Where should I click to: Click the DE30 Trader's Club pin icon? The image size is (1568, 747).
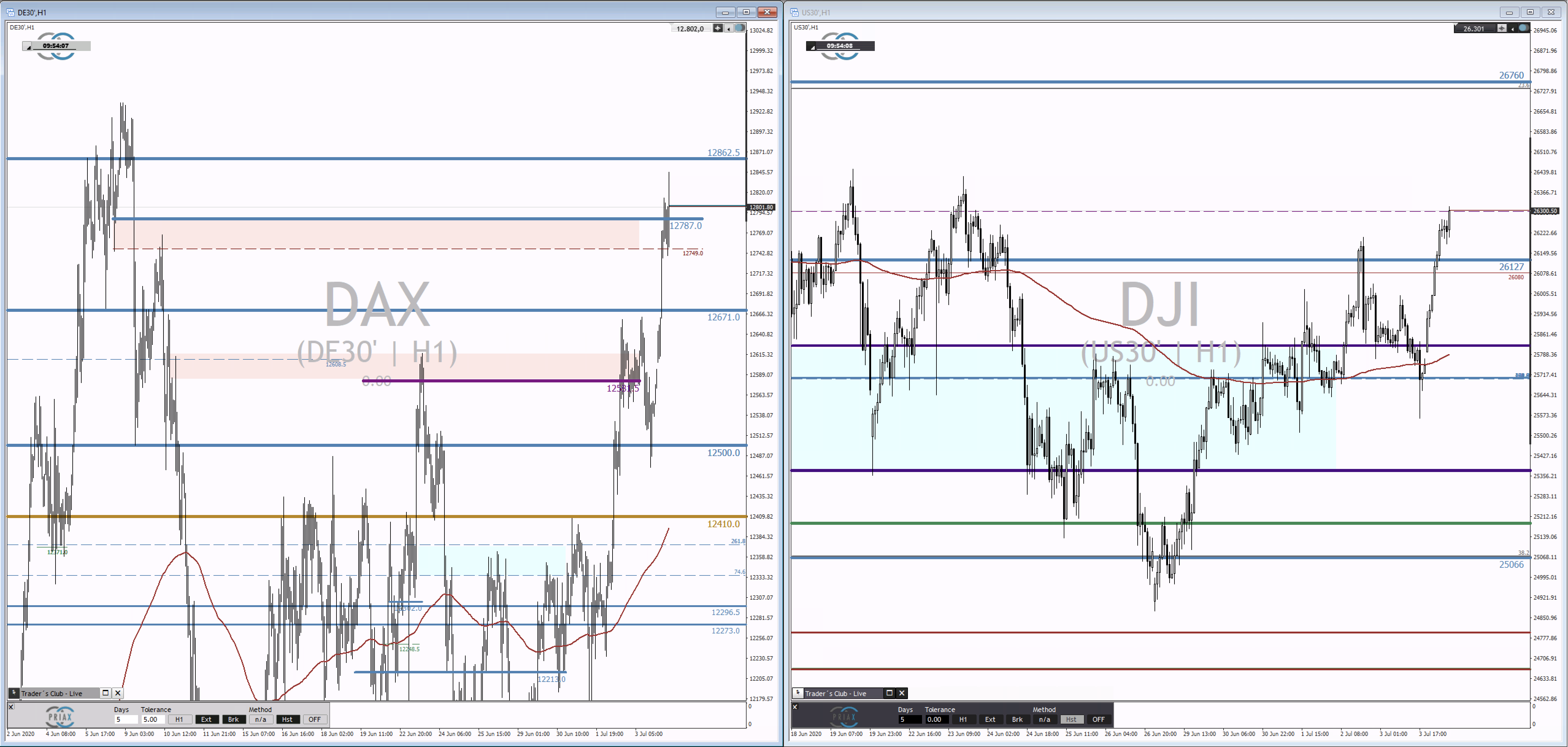click(14, 693)
